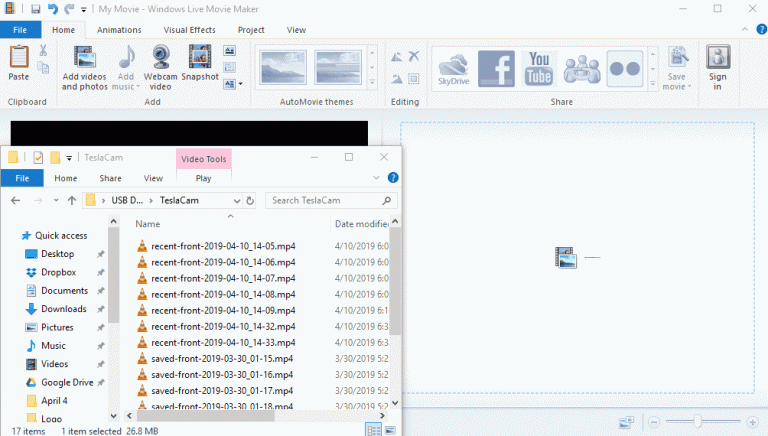768x436 pixels.
Task: Take a Snapshot from the preview
Action: (x=200, y=63)
